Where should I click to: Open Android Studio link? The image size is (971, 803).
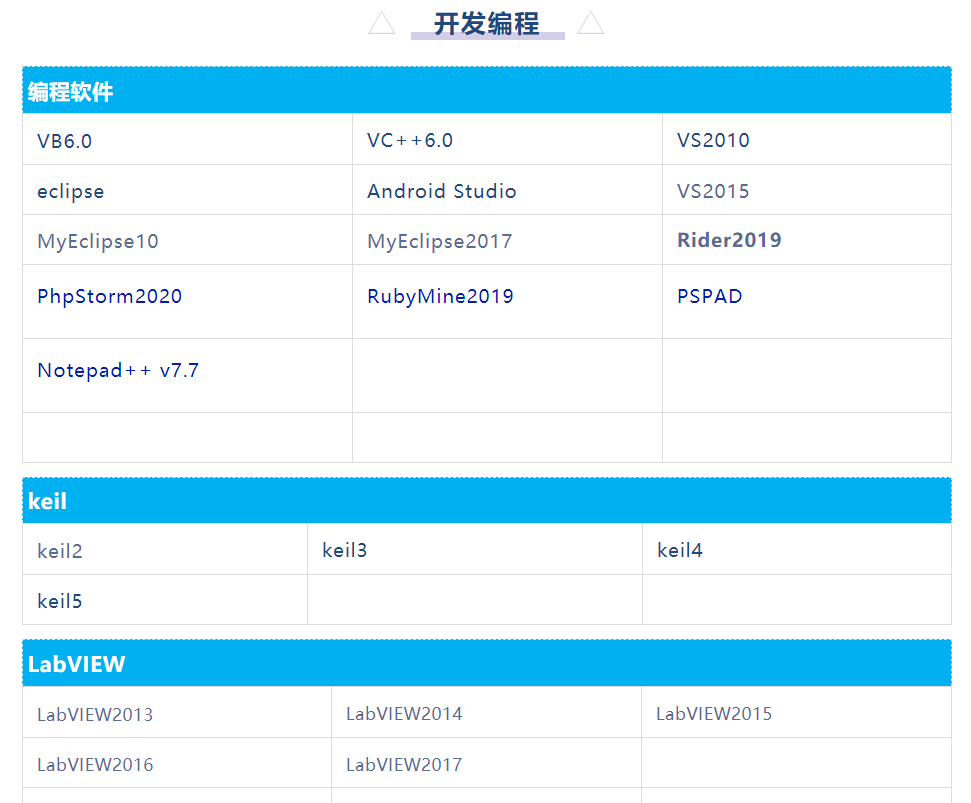tap(442, 191)
